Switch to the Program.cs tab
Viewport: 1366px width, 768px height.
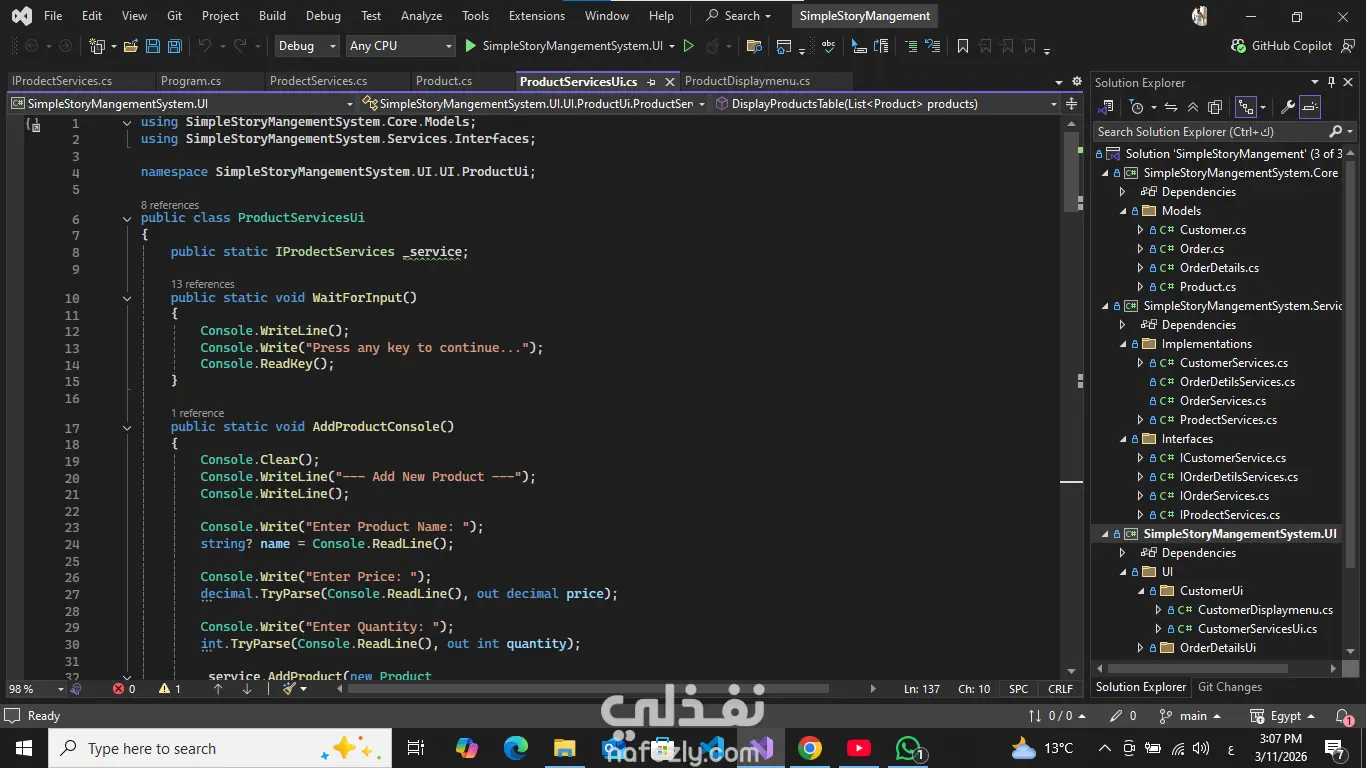tap(191, 81)
